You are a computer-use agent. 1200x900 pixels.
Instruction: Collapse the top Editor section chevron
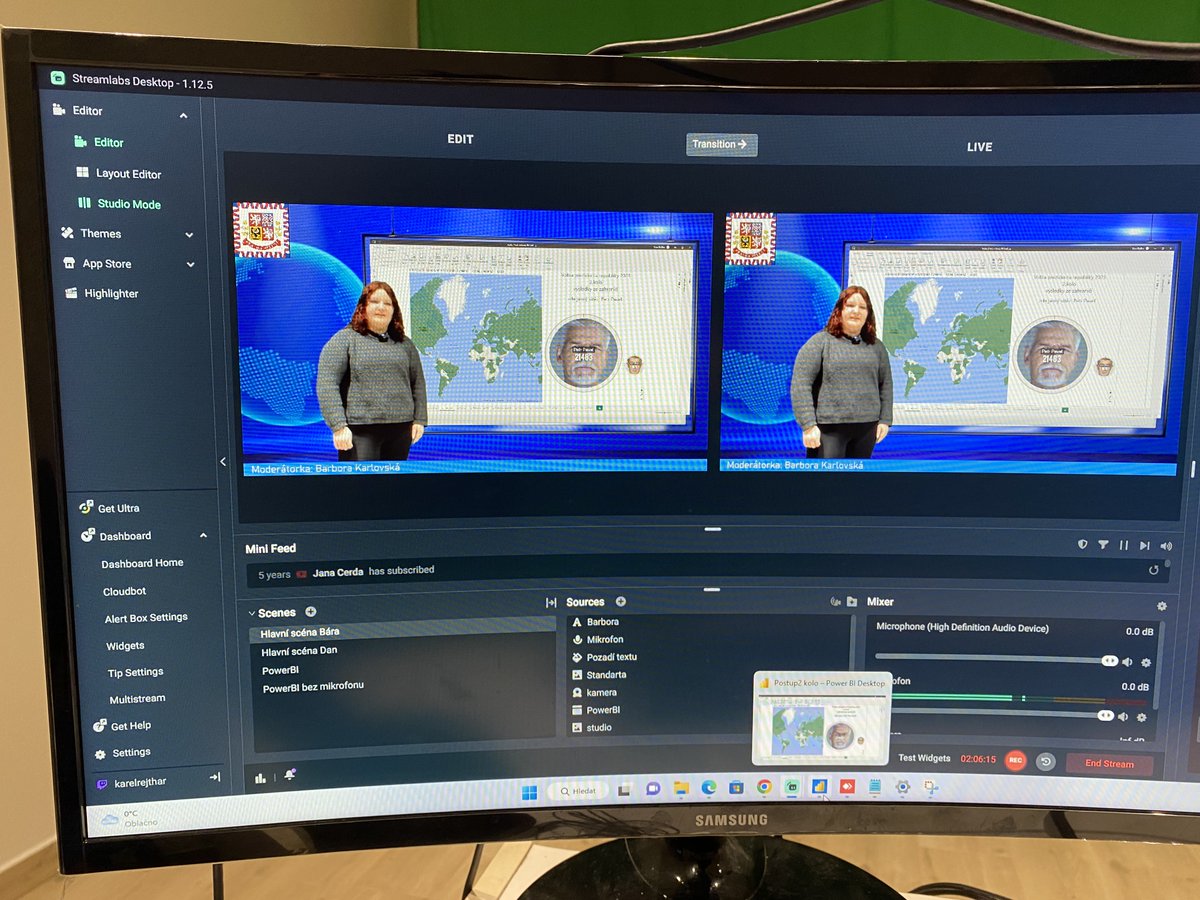click(x=183, y=116)
